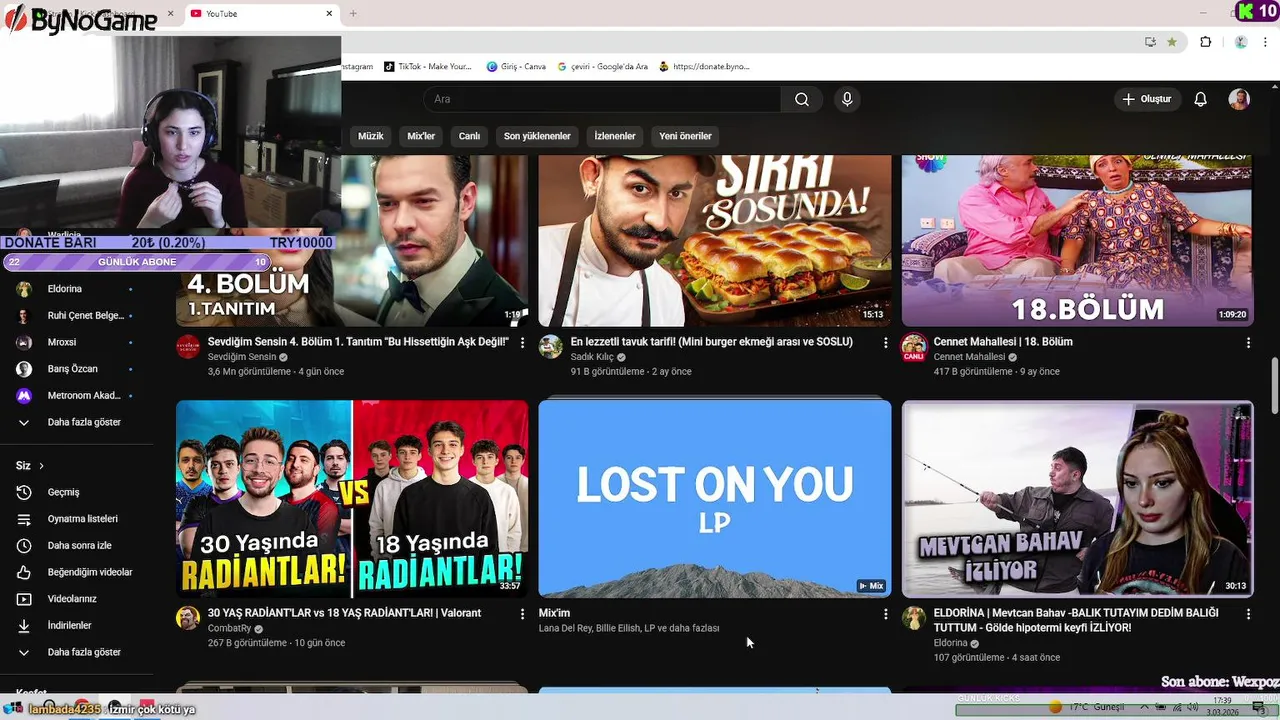Click the Oluştur create button

point(1148,99)
